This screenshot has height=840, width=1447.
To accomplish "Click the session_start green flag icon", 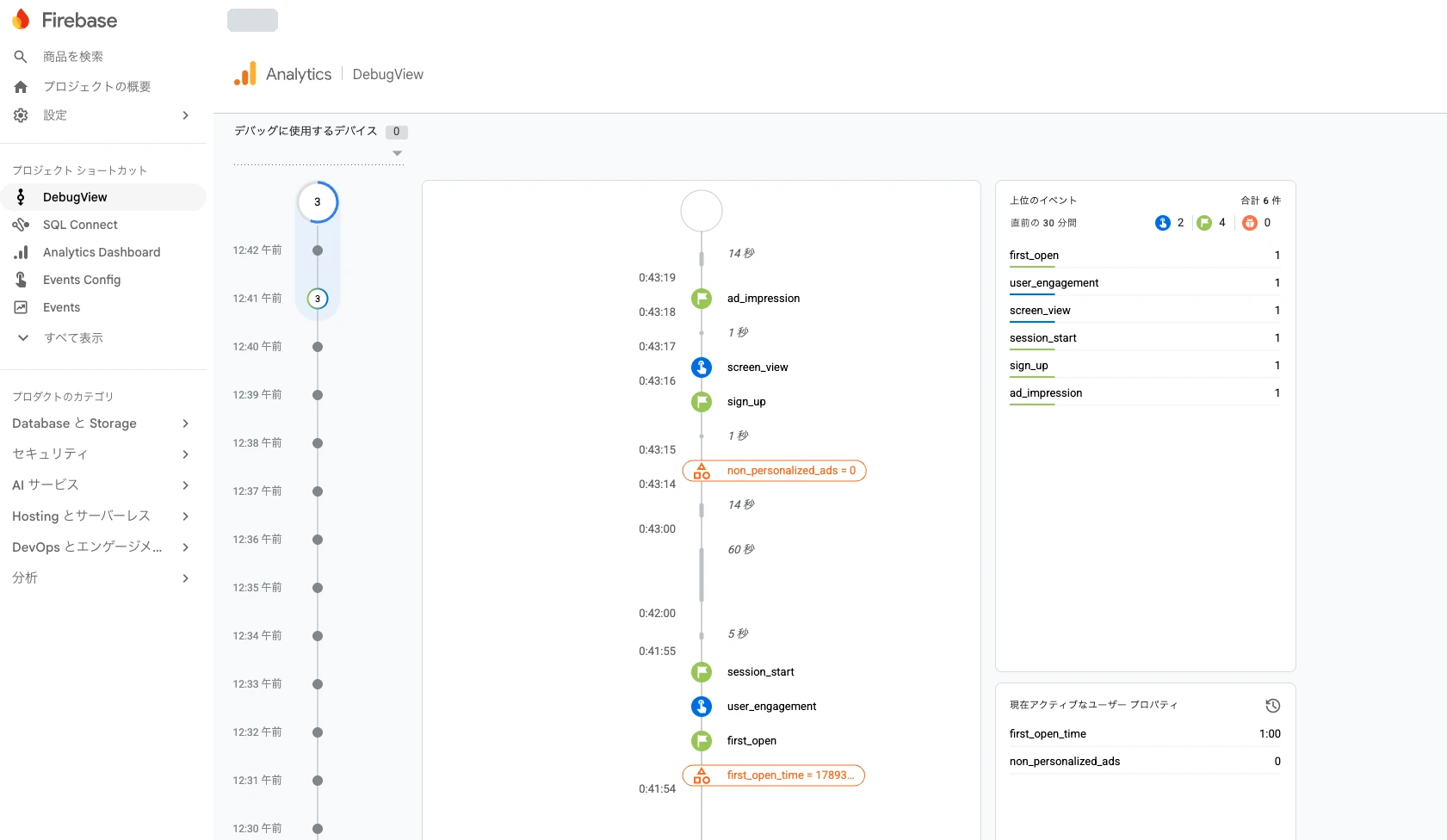I will pos(702,672).
